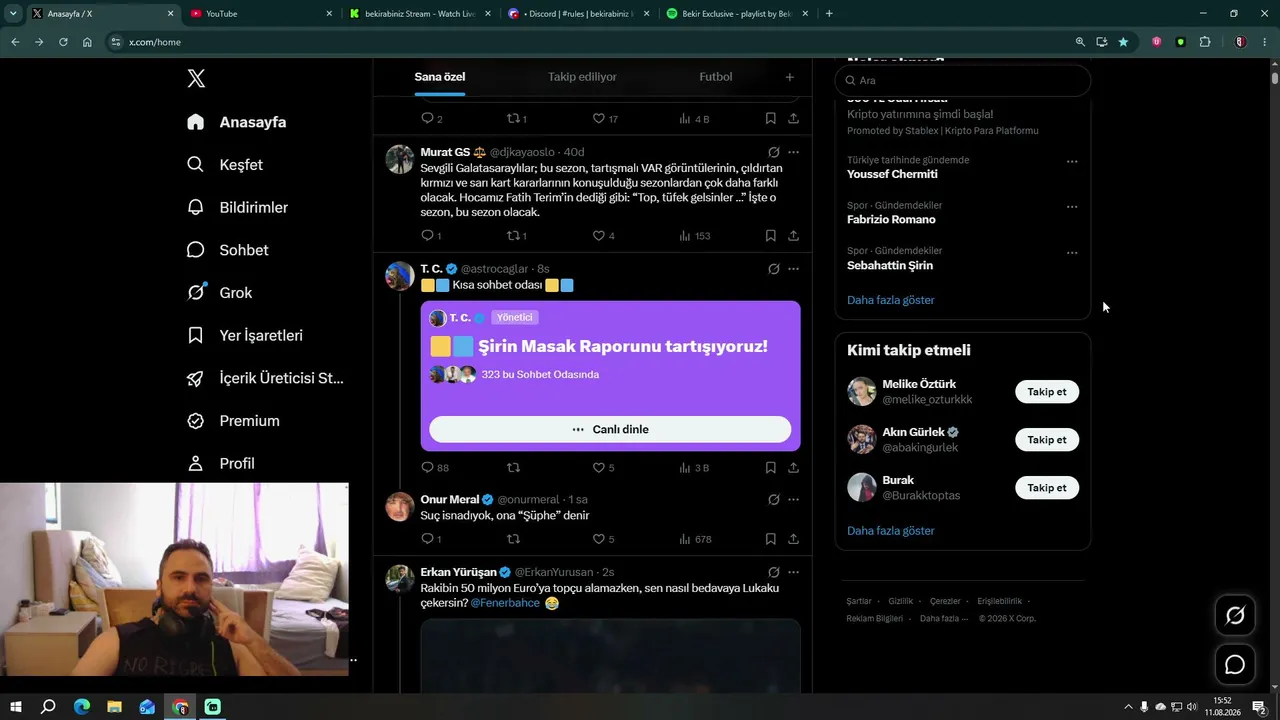This screenshot has height=720, width=1280.
Task: Open more options on Onur Meral's tweet
Action: point(793,500)
